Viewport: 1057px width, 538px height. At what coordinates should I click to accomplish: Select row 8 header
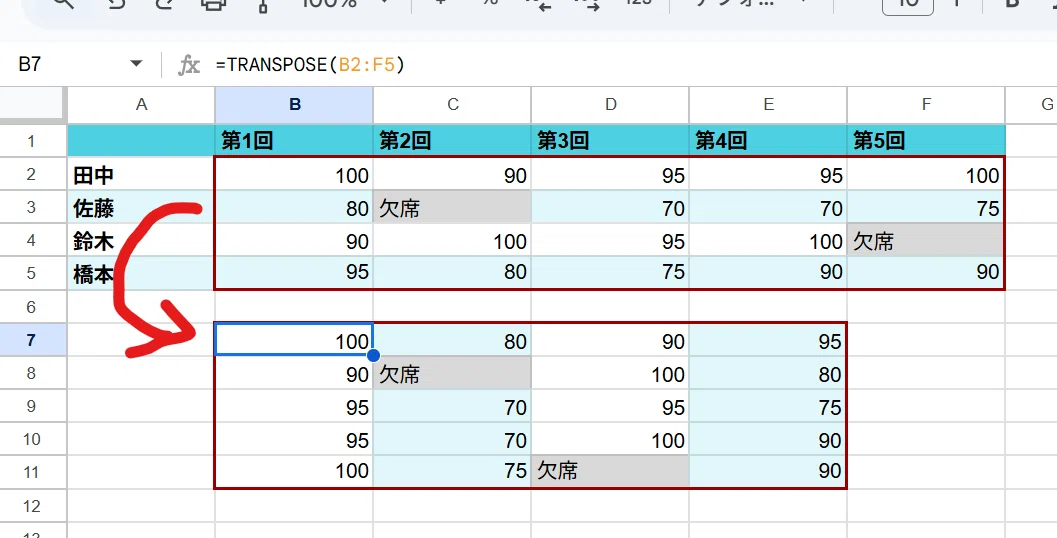(33, 373)
